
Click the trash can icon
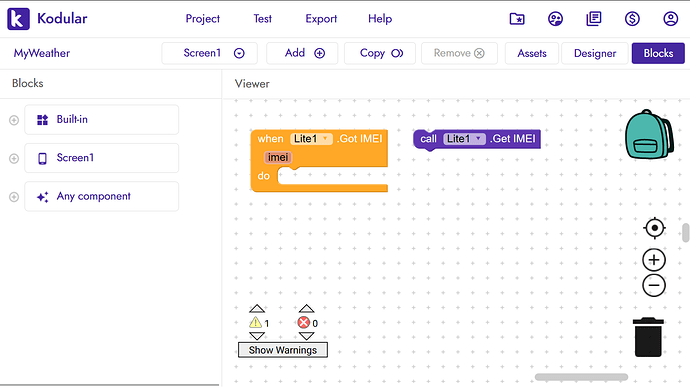point(648,337)
